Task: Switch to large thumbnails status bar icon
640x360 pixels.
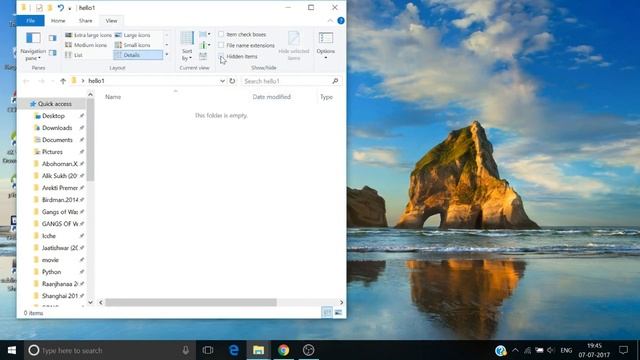Action: (x=338, y=313)
